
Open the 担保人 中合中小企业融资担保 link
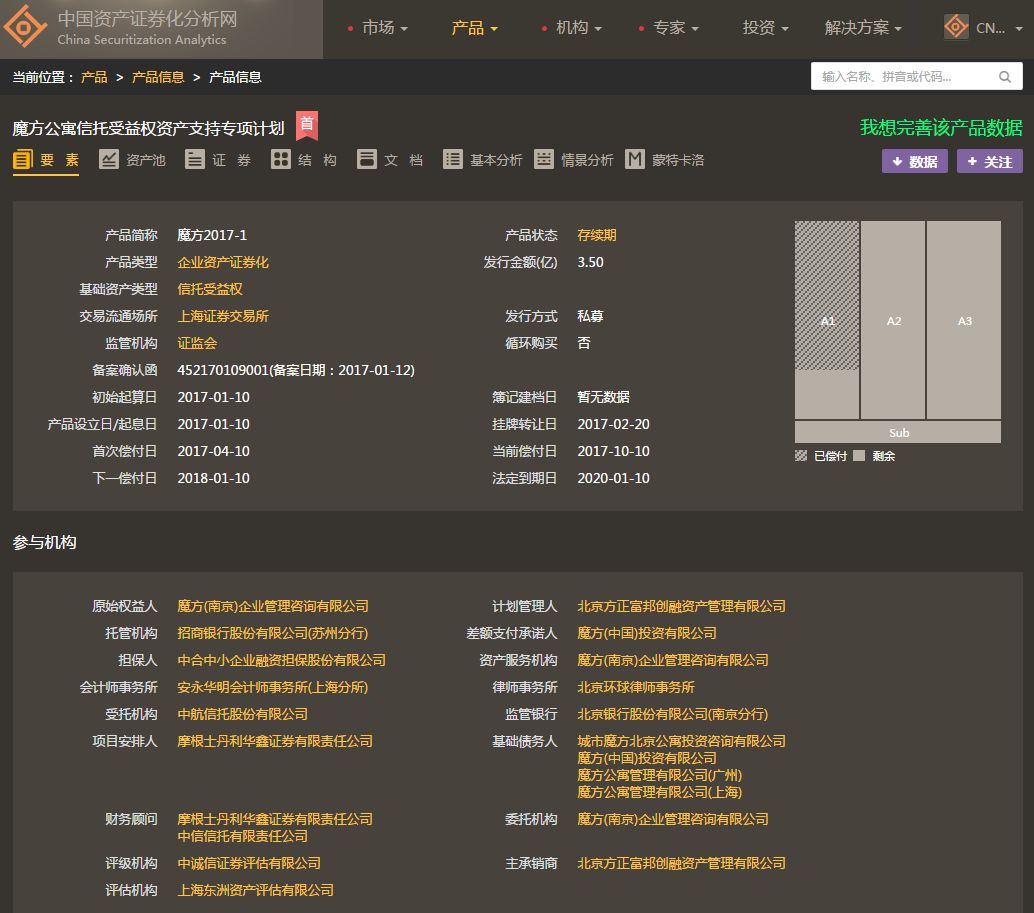pos(282,661)
